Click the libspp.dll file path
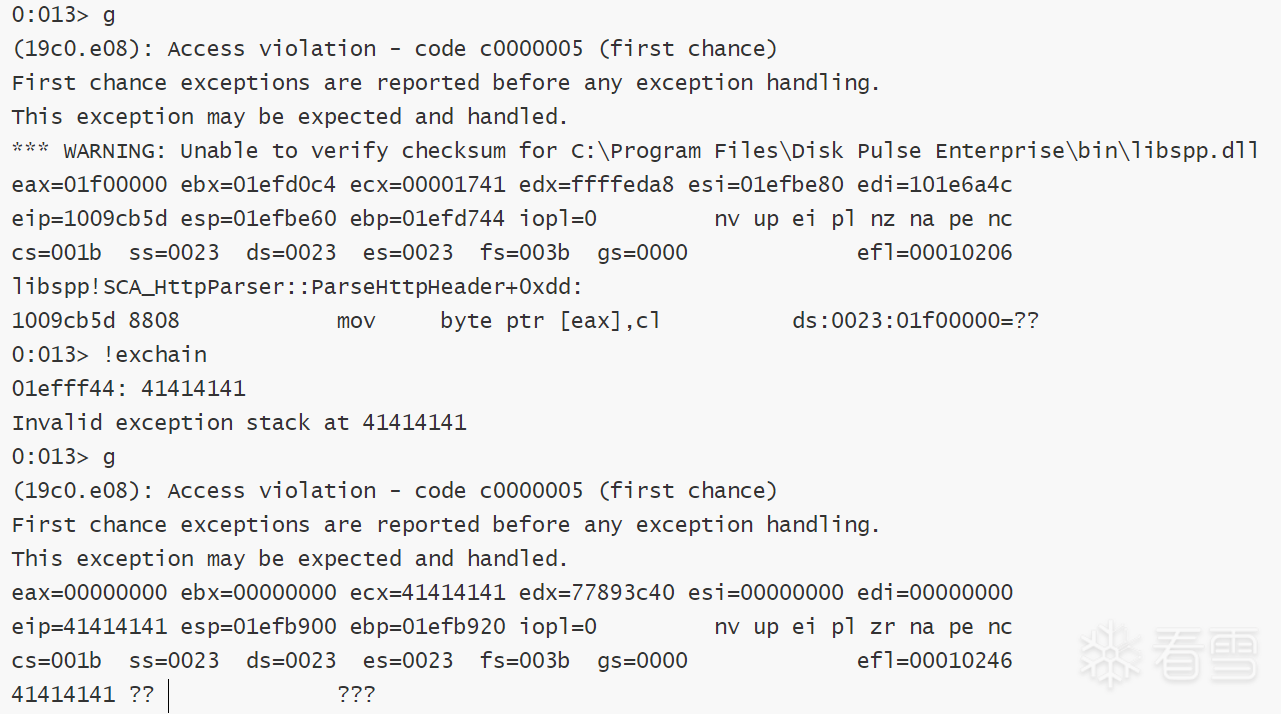The width and height of the screenshot is (1281, 714). pyautogui.click(x=914, y=150)
